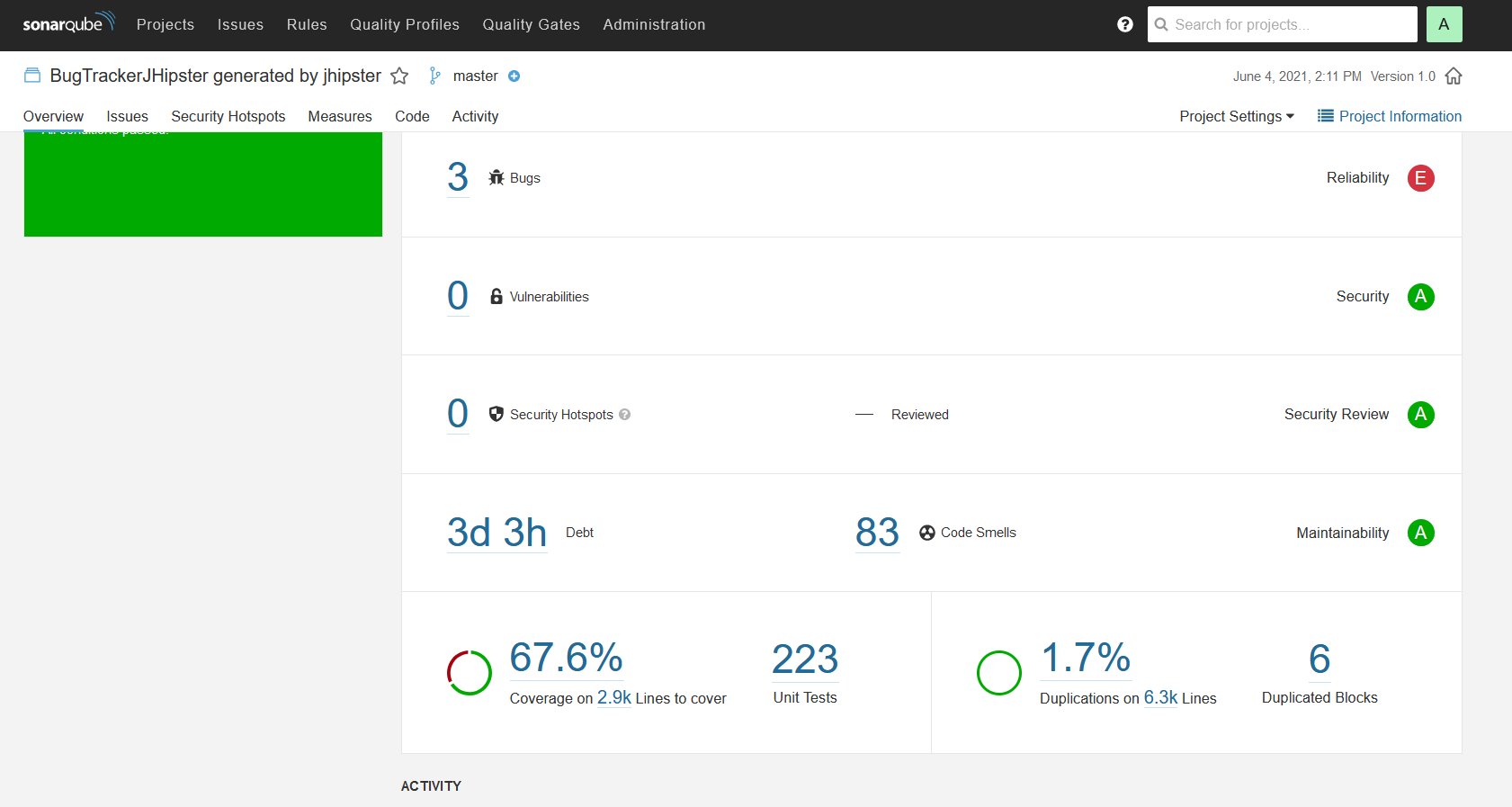Image resolution: width=1512 pixels, height=807 pixels.
Task: Click the home icon beside Version 1.0
Action: (1454, 76)
